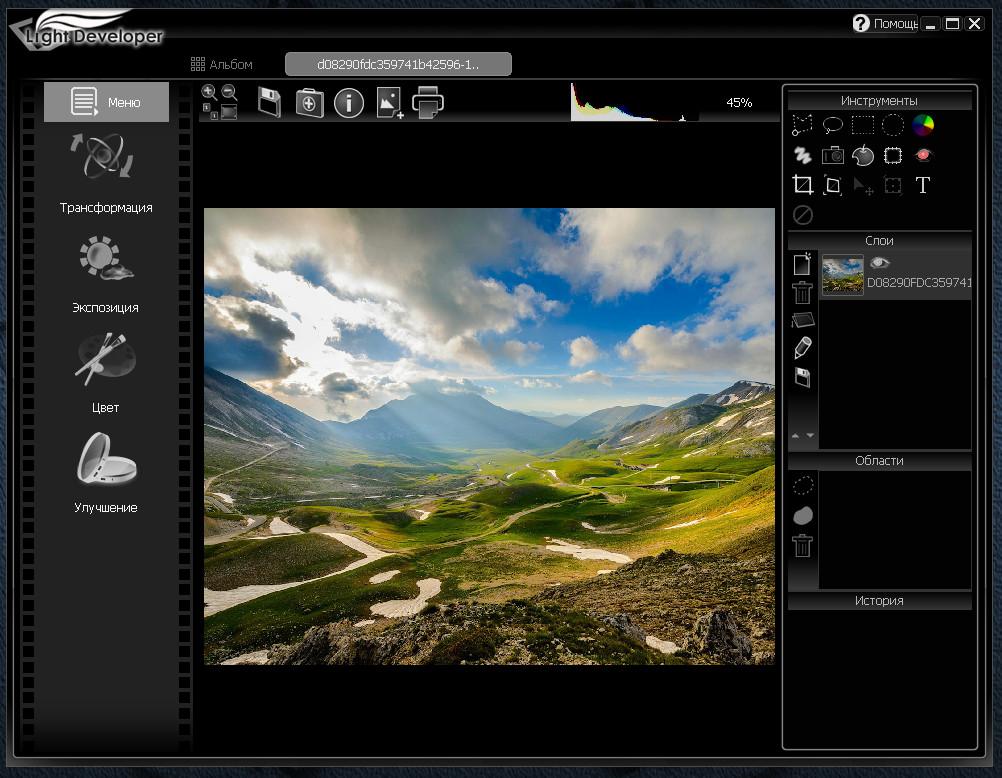This screenshot has width=1002, height=778.
Task: Activate the red-eye removal tool
Action: 923,155
